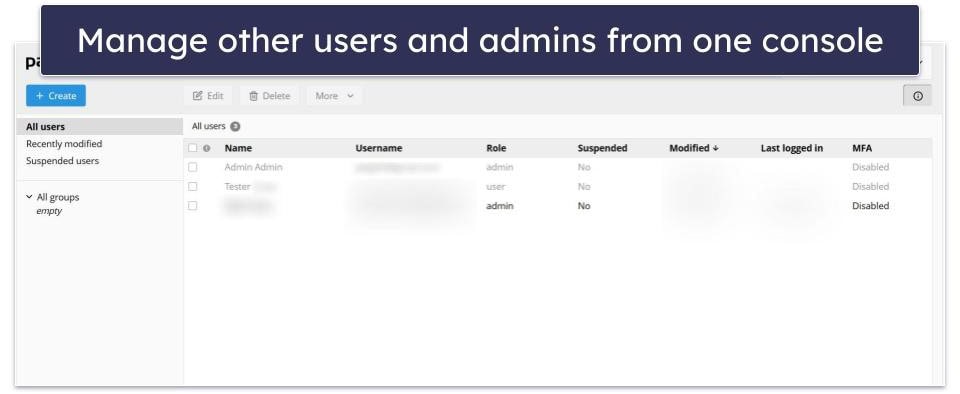Sort table by Role column
The image size is (960, 394).
pyautogui.click(x=496, y=148)
